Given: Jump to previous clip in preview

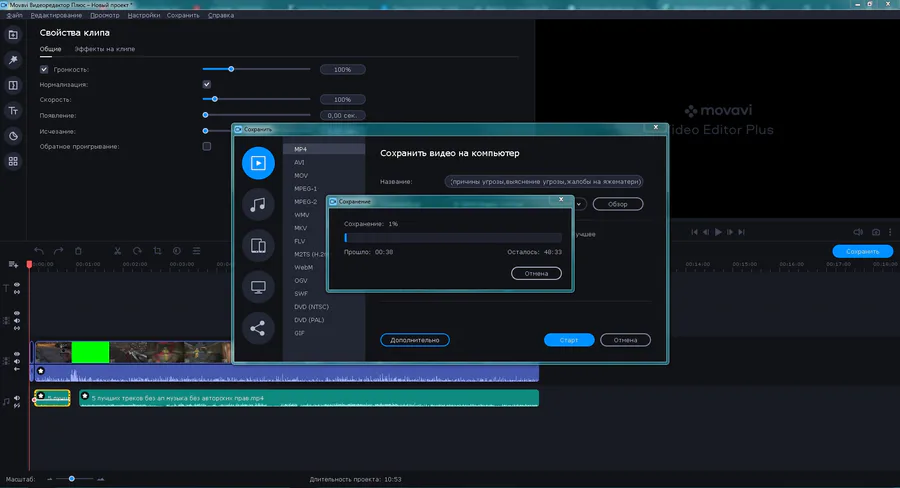Looking at the screenshot, I should tap(695, 232).
